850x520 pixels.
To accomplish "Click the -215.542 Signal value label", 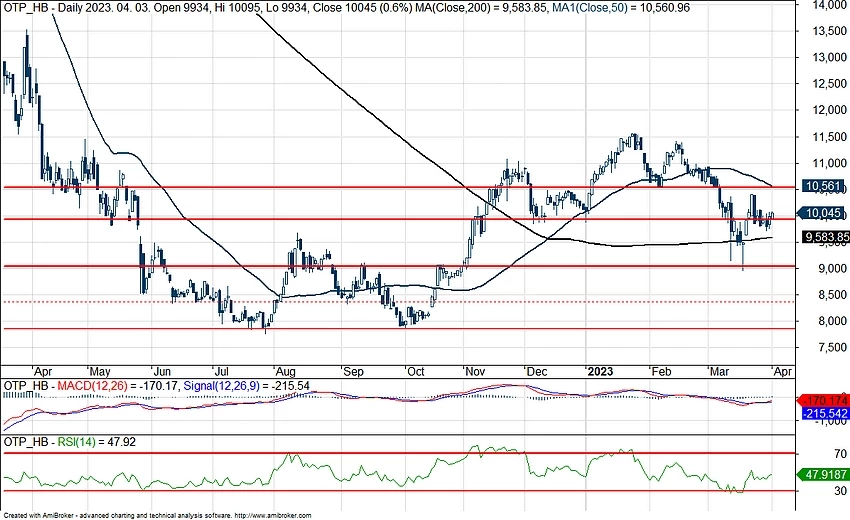I will [x=824, y=414].
